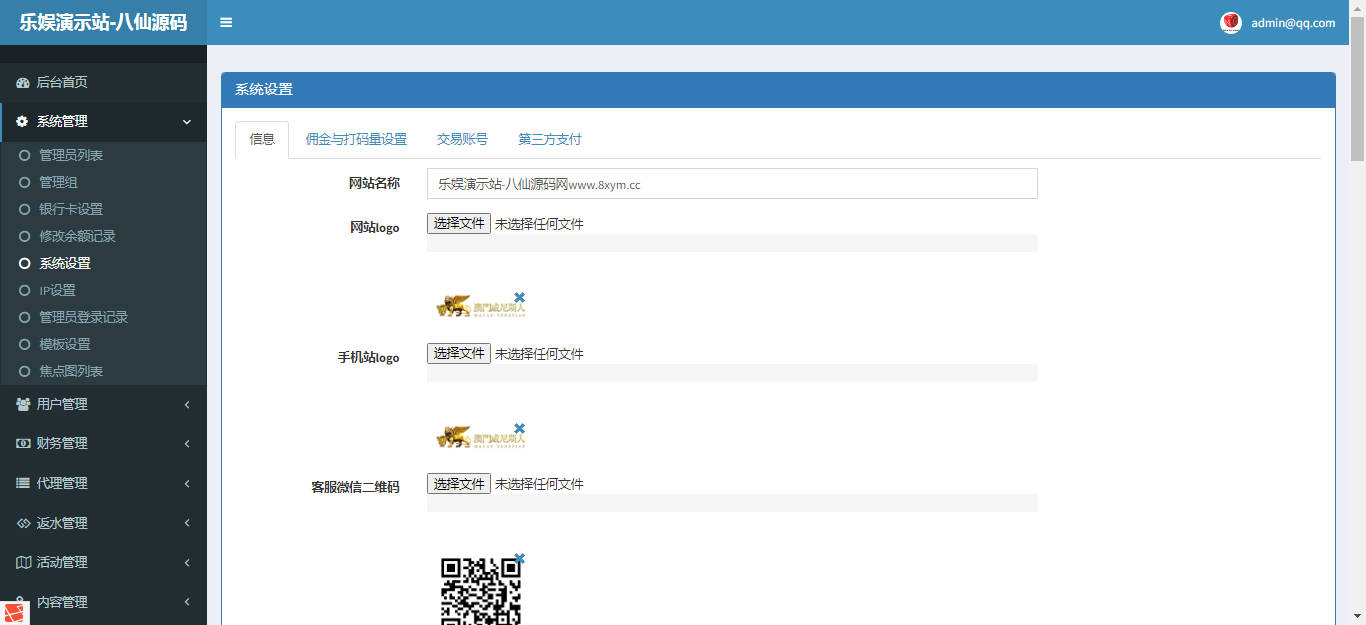
Task: Choose a file for 网站logo
Action: (x=459, y=223)
